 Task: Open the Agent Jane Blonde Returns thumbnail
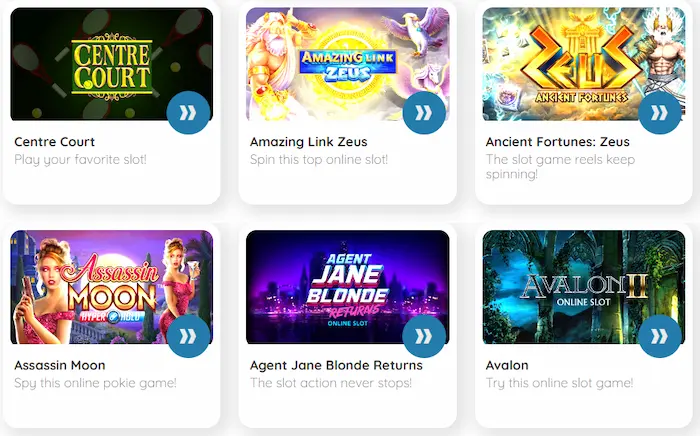click(x=347, y=287)
